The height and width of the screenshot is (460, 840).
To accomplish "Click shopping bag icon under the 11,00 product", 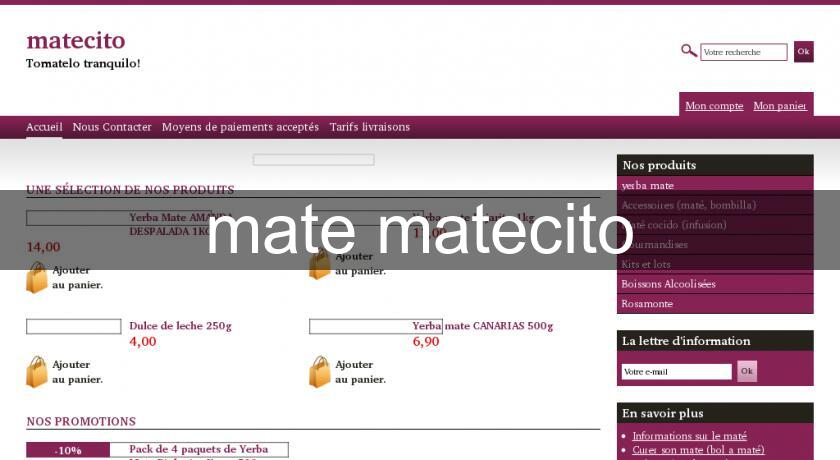I will 320,266.
